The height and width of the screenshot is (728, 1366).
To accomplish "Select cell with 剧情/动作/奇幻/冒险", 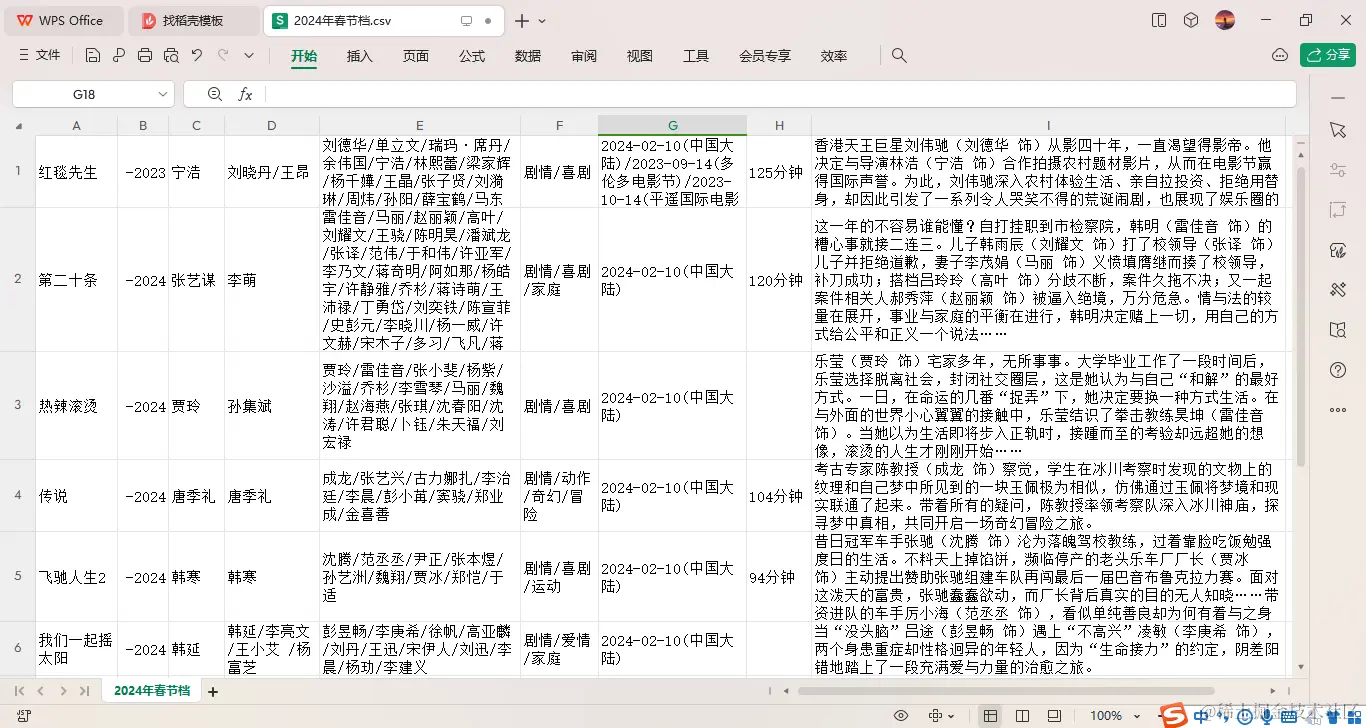I will pyautogui.click(x=558, y=496).
